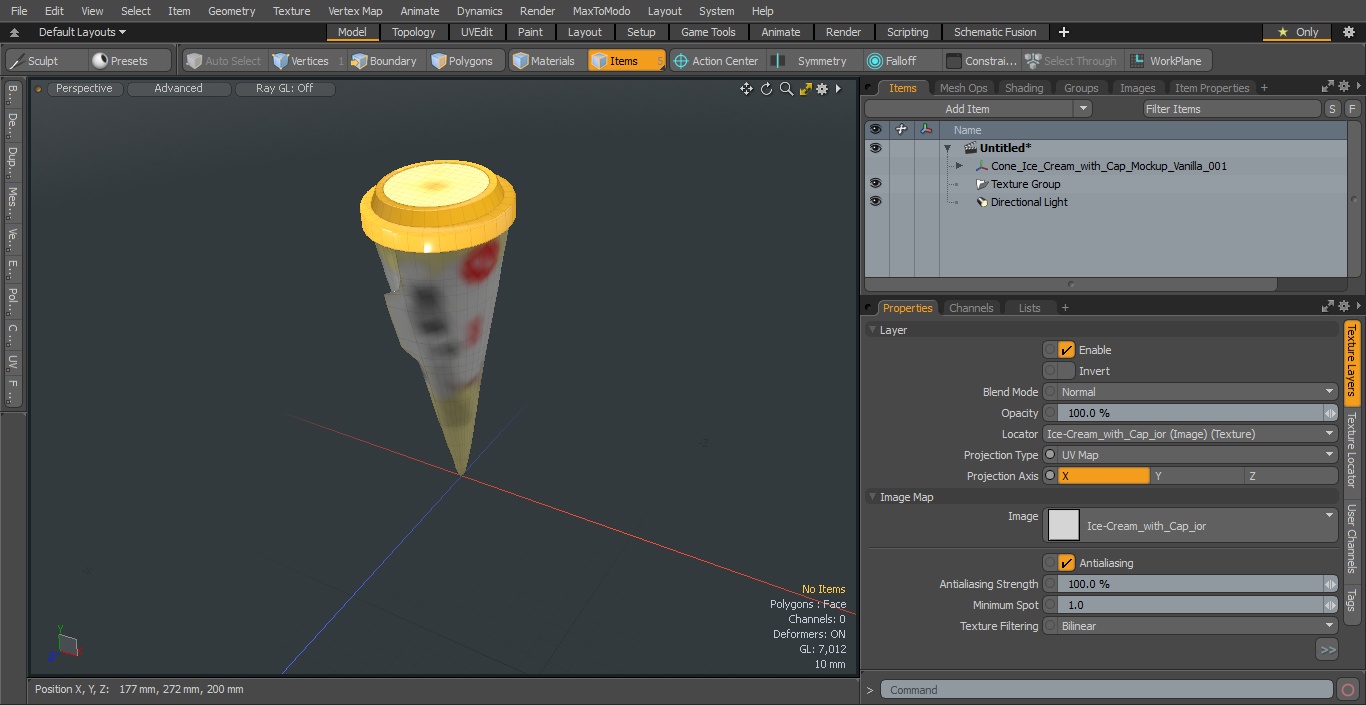Open the Texture Filtering dropdown

click(1190, 626)
